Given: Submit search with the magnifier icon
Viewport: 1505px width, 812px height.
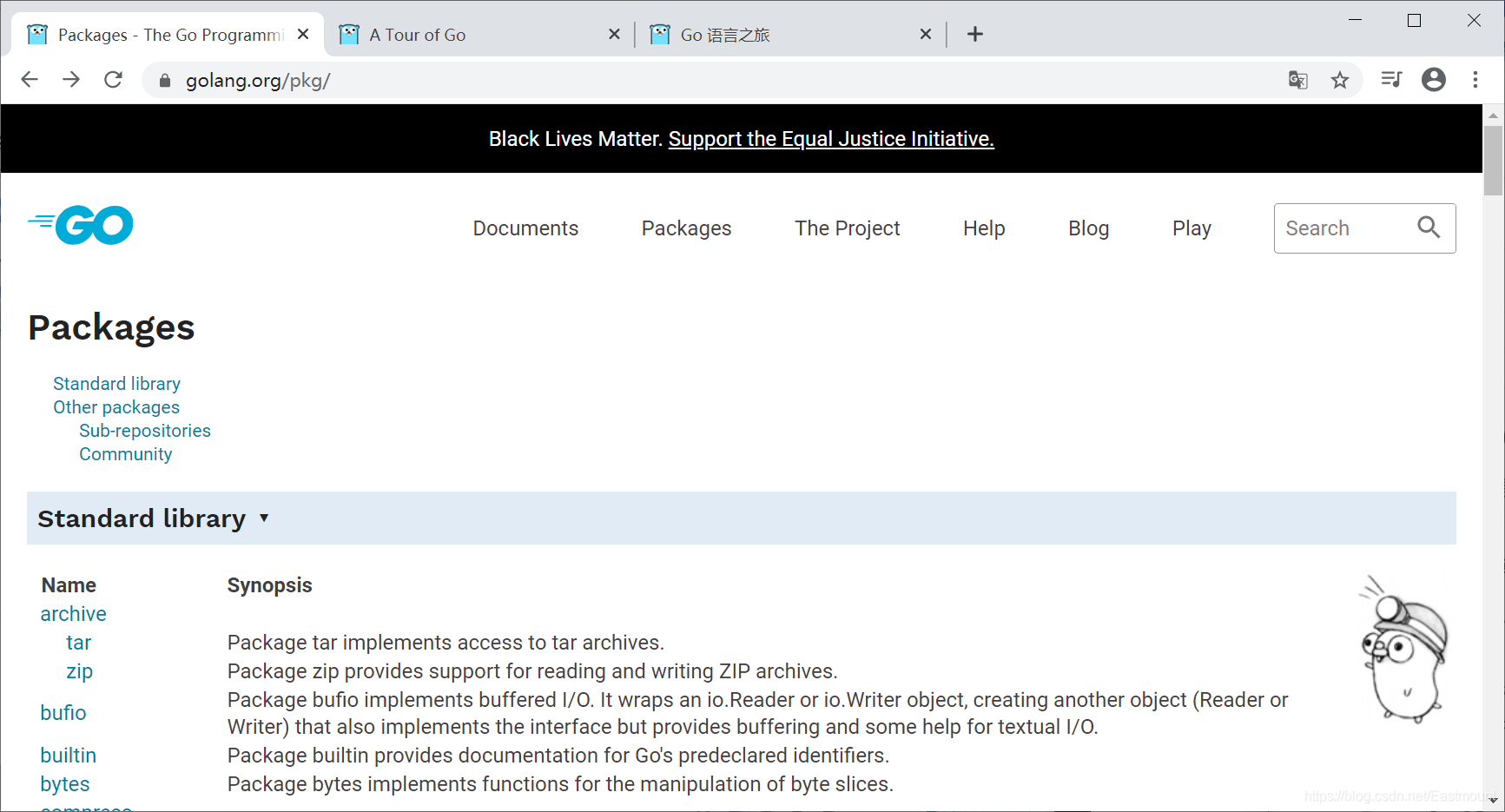Looking at the screenshot, I should click(1429, 228).
